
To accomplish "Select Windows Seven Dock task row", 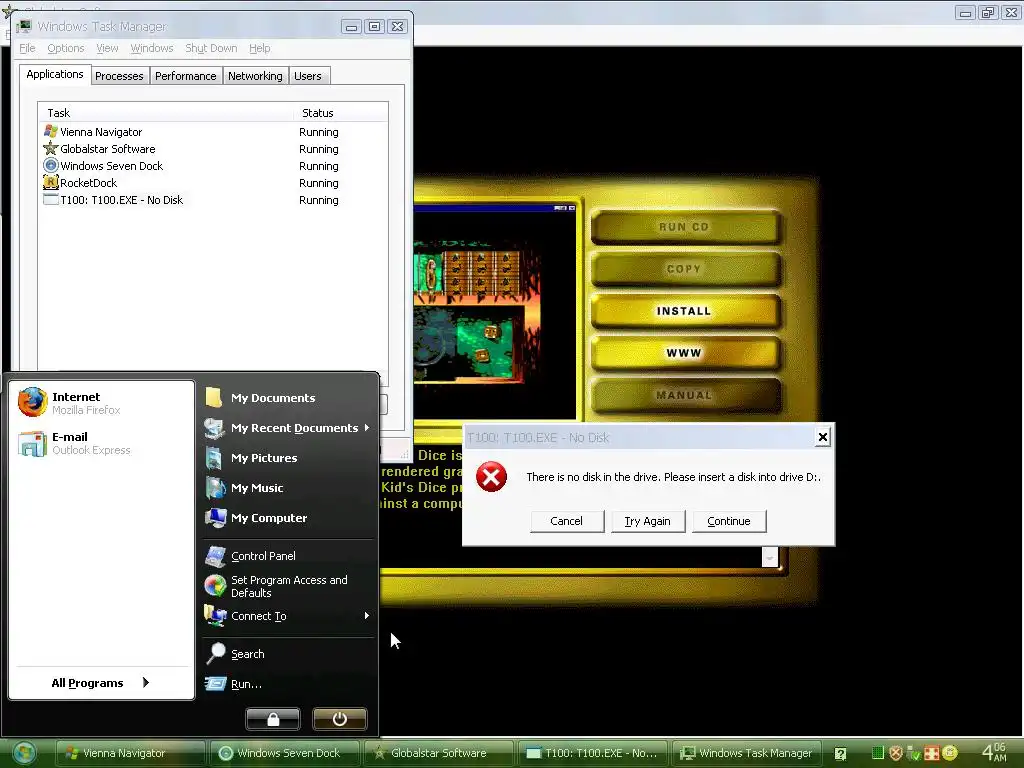I will click(213, 166).
